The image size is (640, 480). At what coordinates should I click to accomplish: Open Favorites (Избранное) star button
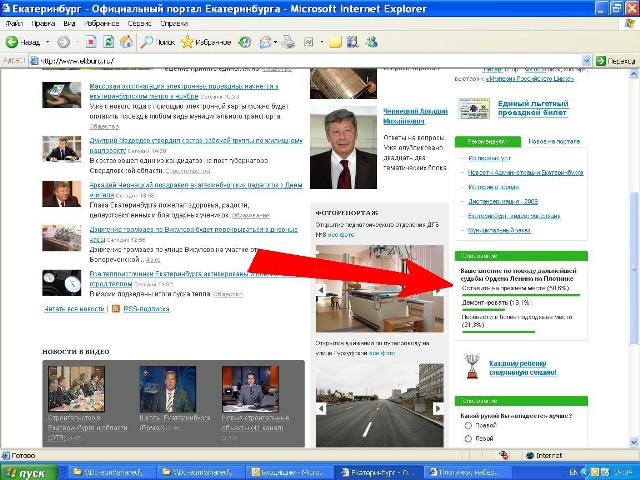point(206,42)
